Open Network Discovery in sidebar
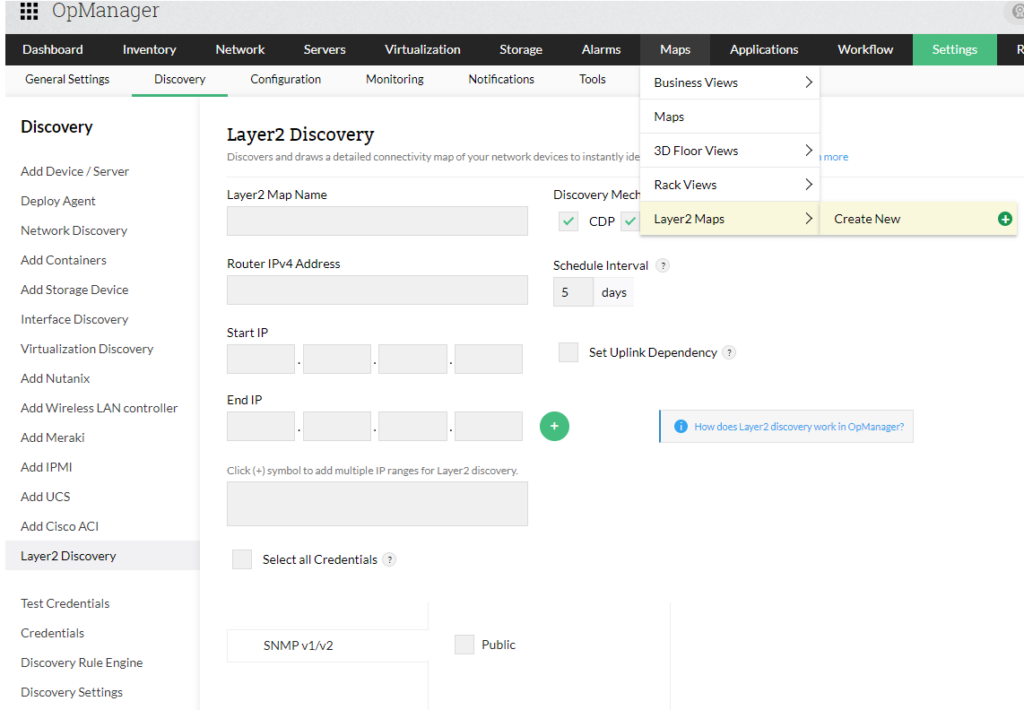This screenshot has height=710, width=1024. click(x=74, y=230)
